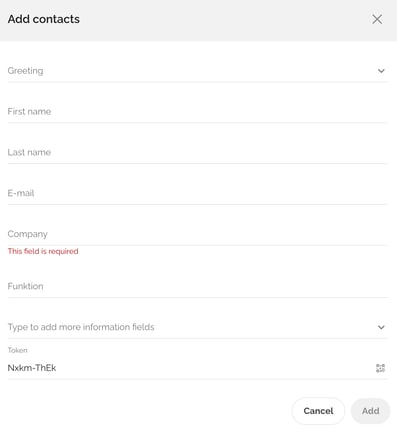Open the more information fields chevron
Viewport: 397px width, 428px height.
tap(381, 327)
